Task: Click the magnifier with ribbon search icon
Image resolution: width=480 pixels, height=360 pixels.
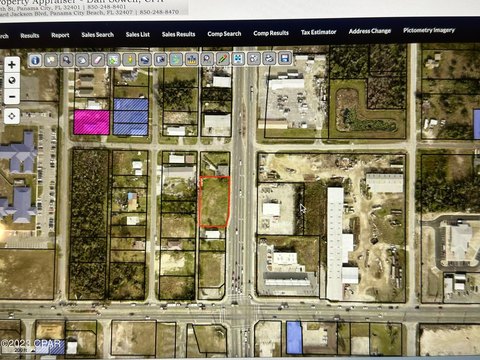Action: (207, 59)
